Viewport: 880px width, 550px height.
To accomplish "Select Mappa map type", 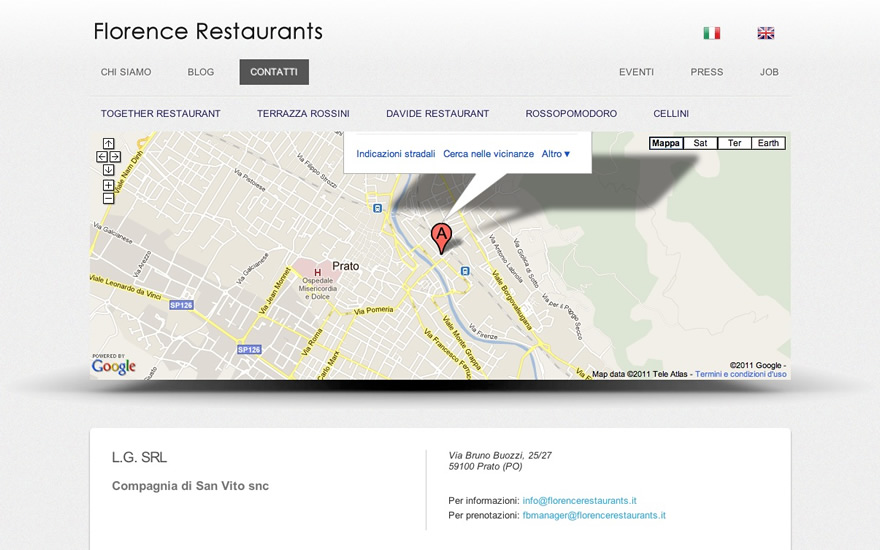I will [666, 143].
